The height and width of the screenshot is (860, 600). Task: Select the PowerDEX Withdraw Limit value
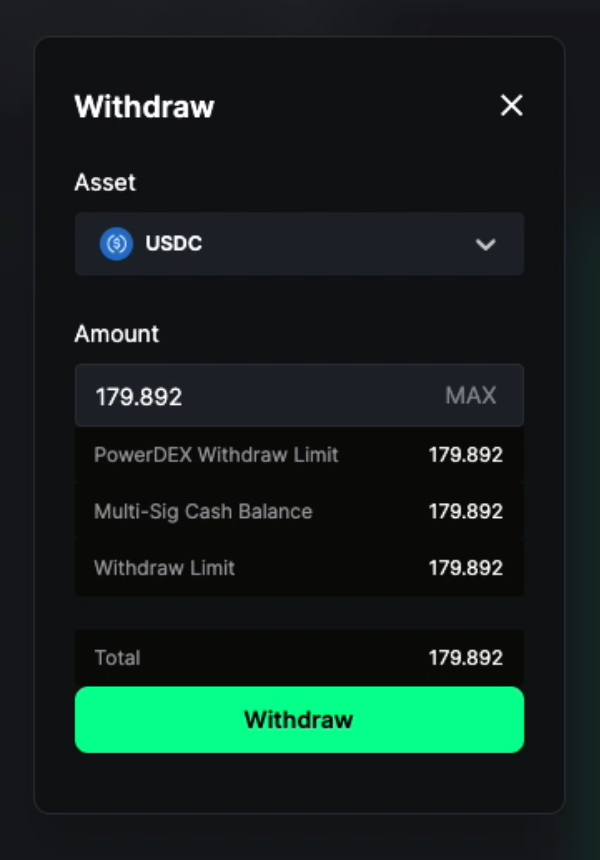pos(465,455)
